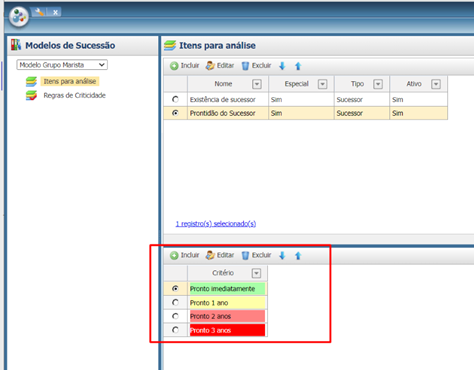This screenshot has width=474, height=370.
Task: Open the wrench tools tab icon
Action: coord(39,12)
